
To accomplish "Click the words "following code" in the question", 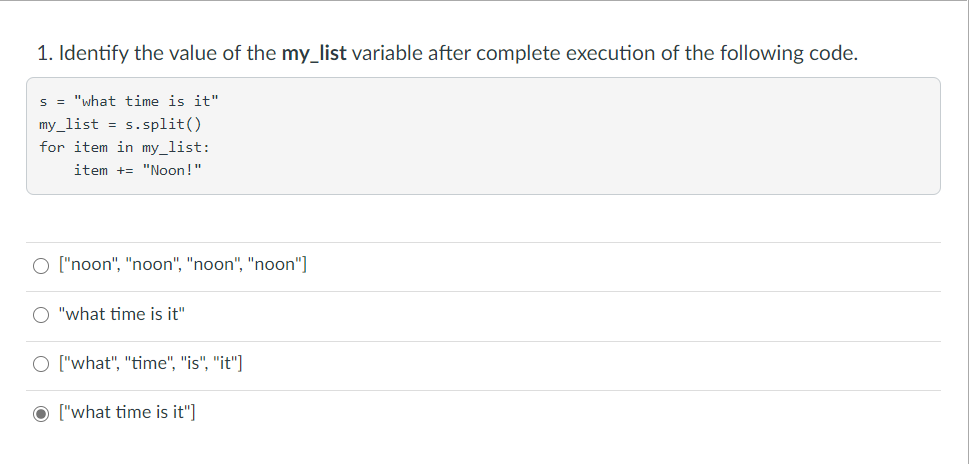I will [x=787, y=54].
